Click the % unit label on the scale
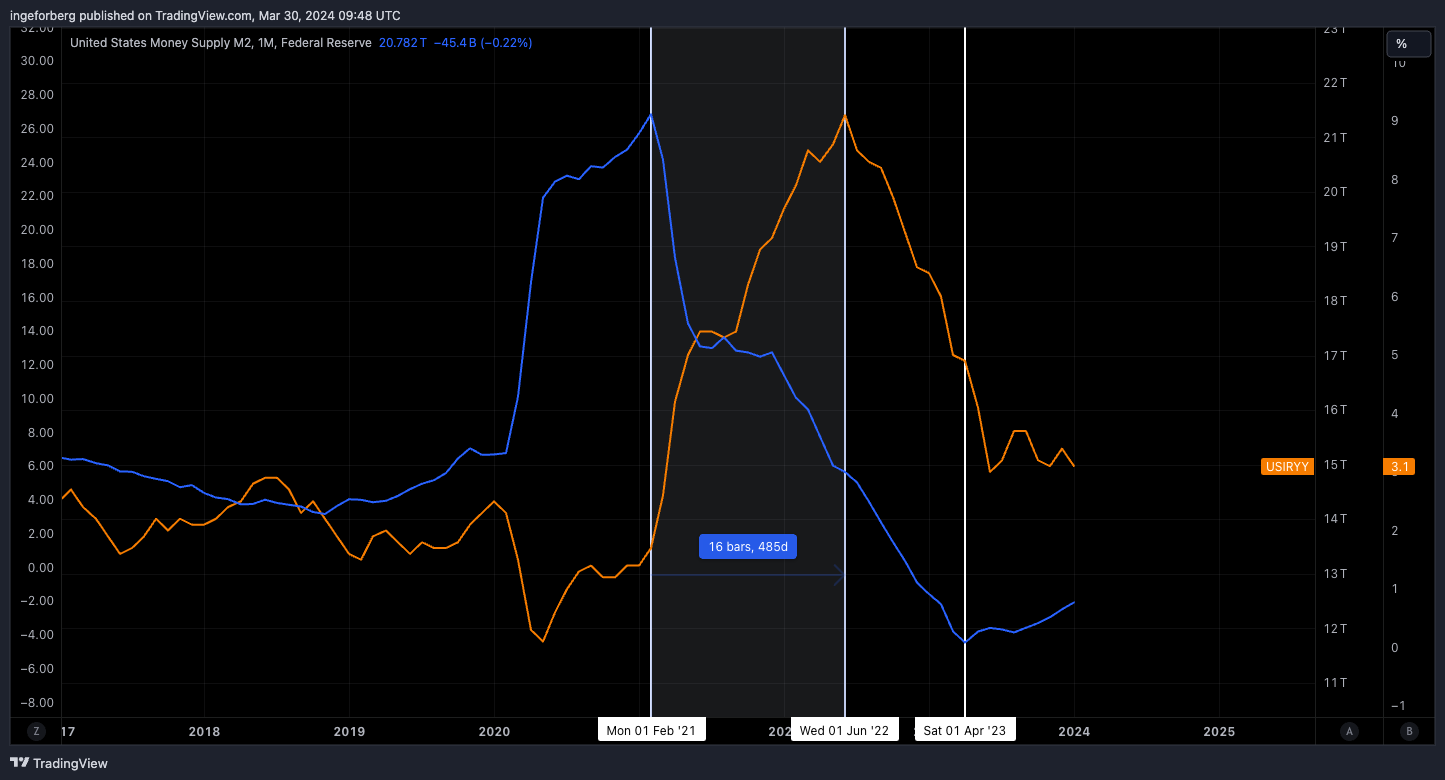The height and width of the screenshot is (780, 1445). [x=1408, y=44]
